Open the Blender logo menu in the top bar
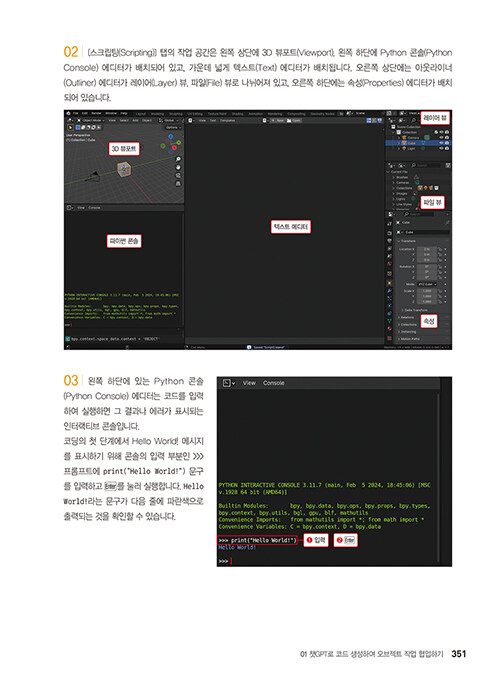Screen dimensions: 500x684 click(68, 113)
